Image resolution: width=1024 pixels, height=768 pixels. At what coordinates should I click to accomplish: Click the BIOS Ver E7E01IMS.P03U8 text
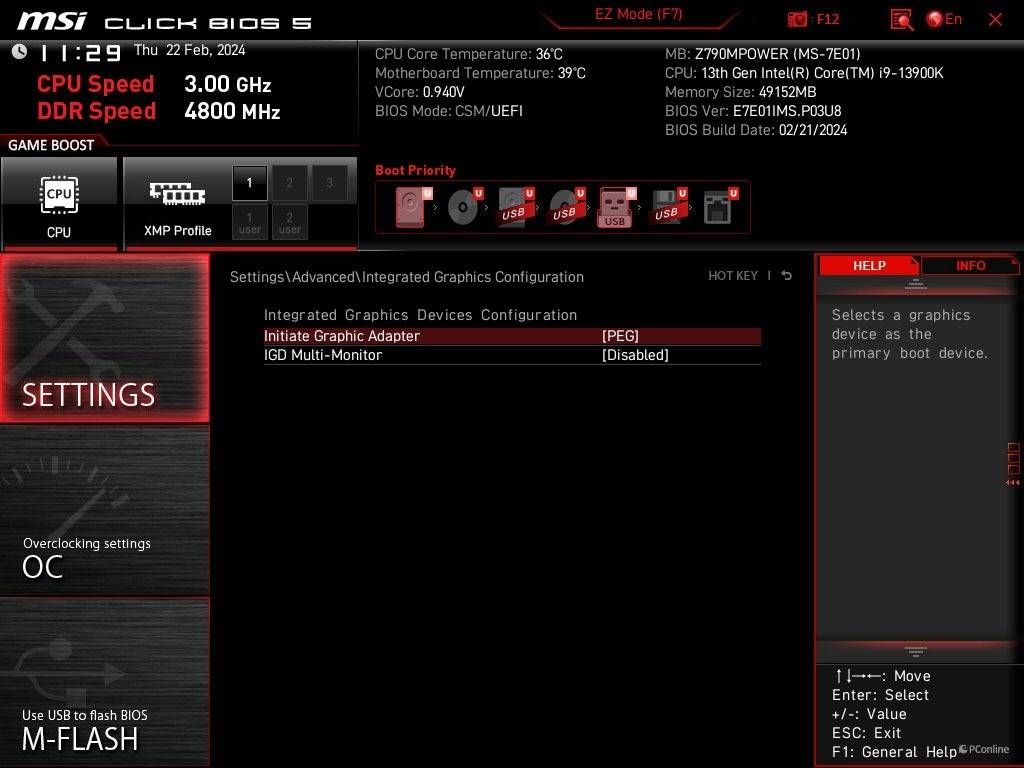coord(753,111)
